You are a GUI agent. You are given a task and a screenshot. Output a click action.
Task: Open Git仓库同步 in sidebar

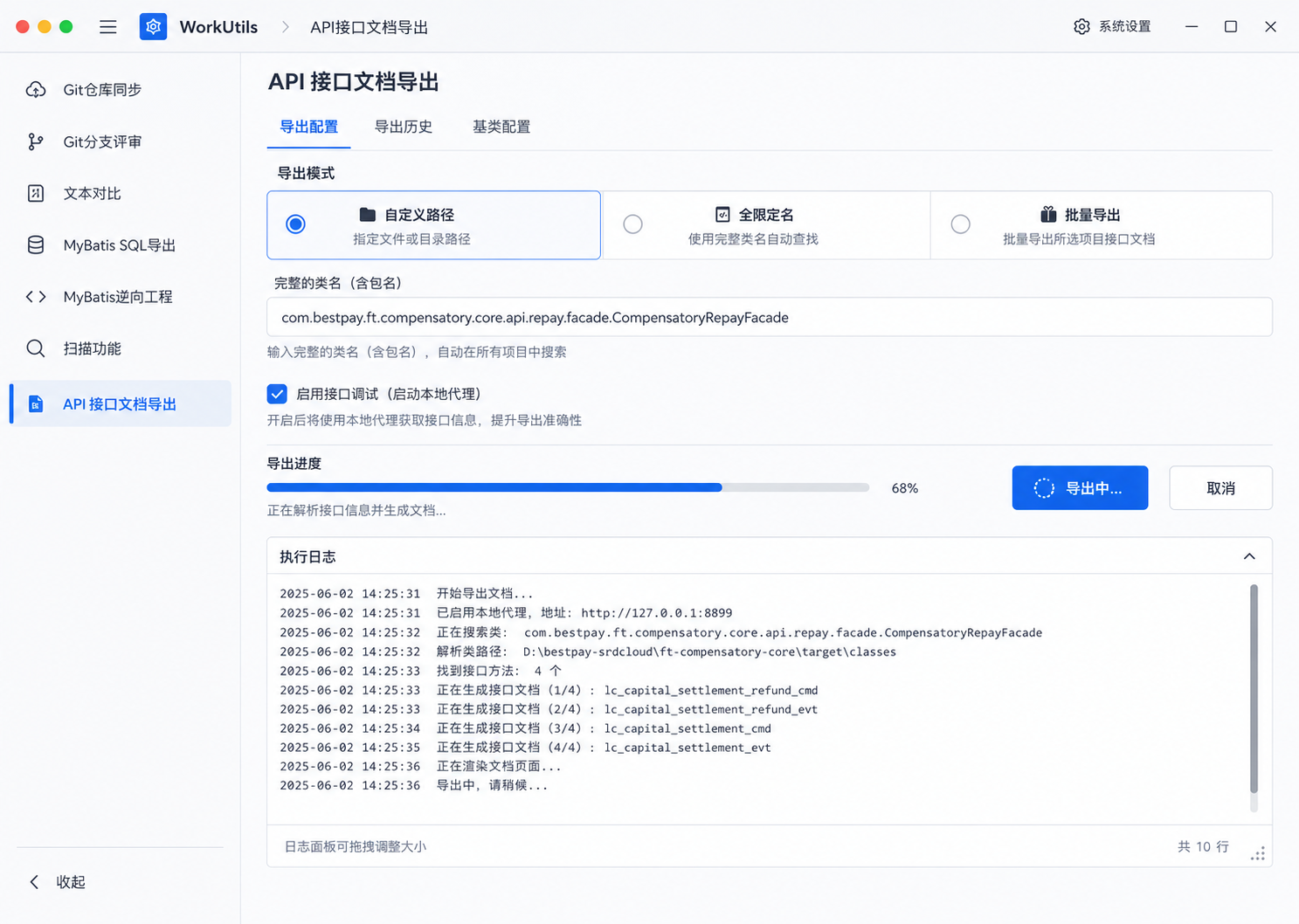pos(121,90)
